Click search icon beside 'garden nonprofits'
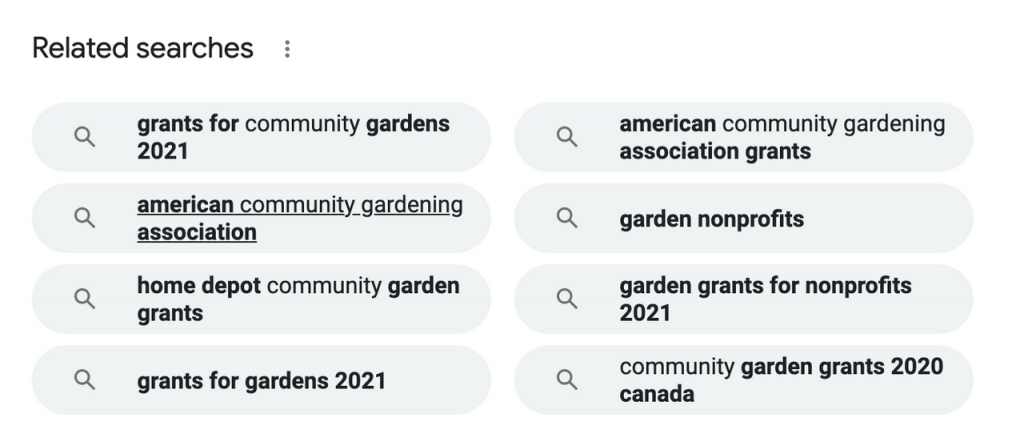1024x442 pixels. pos(567,218)
